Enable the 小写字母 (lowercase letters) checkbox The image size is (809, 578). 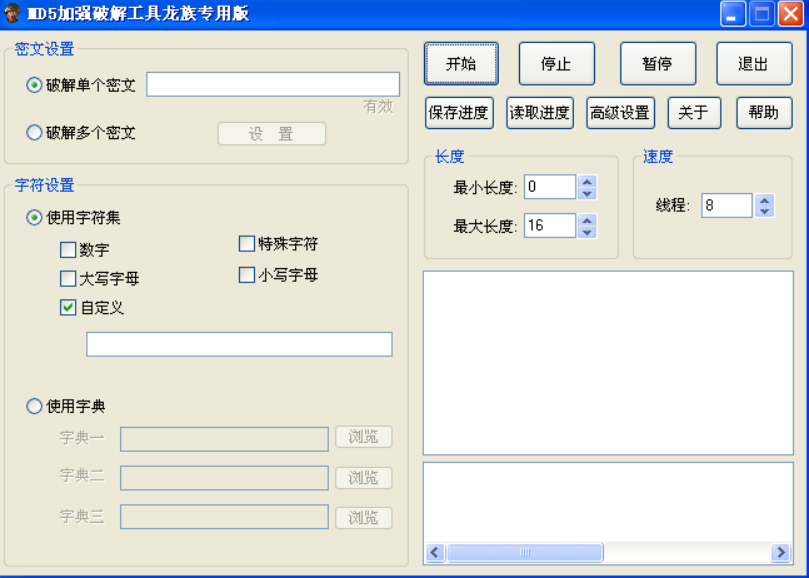245,274
